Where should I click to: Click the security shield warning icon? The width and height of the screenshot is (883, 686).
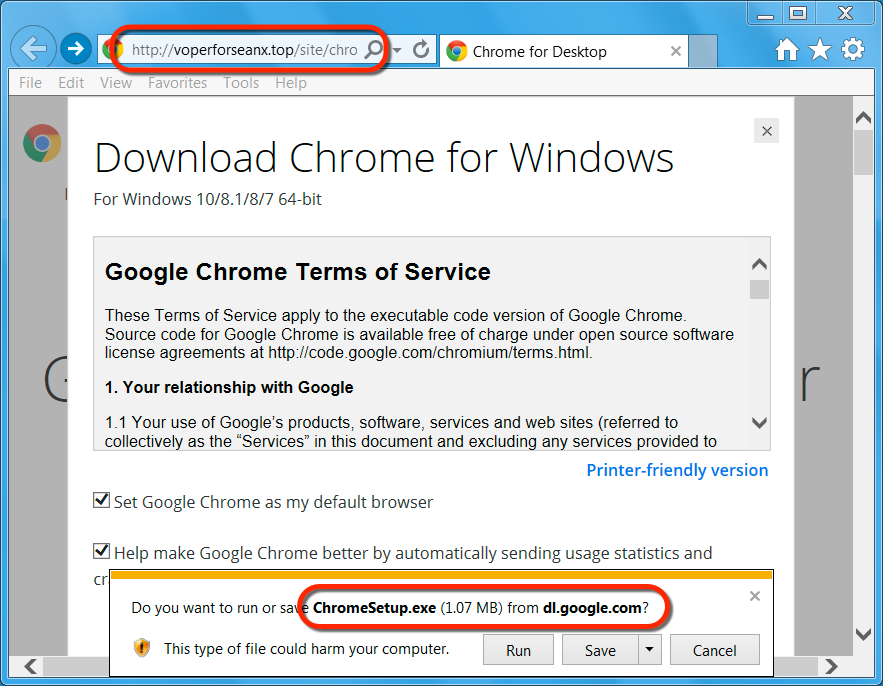[x=142, y=648]
